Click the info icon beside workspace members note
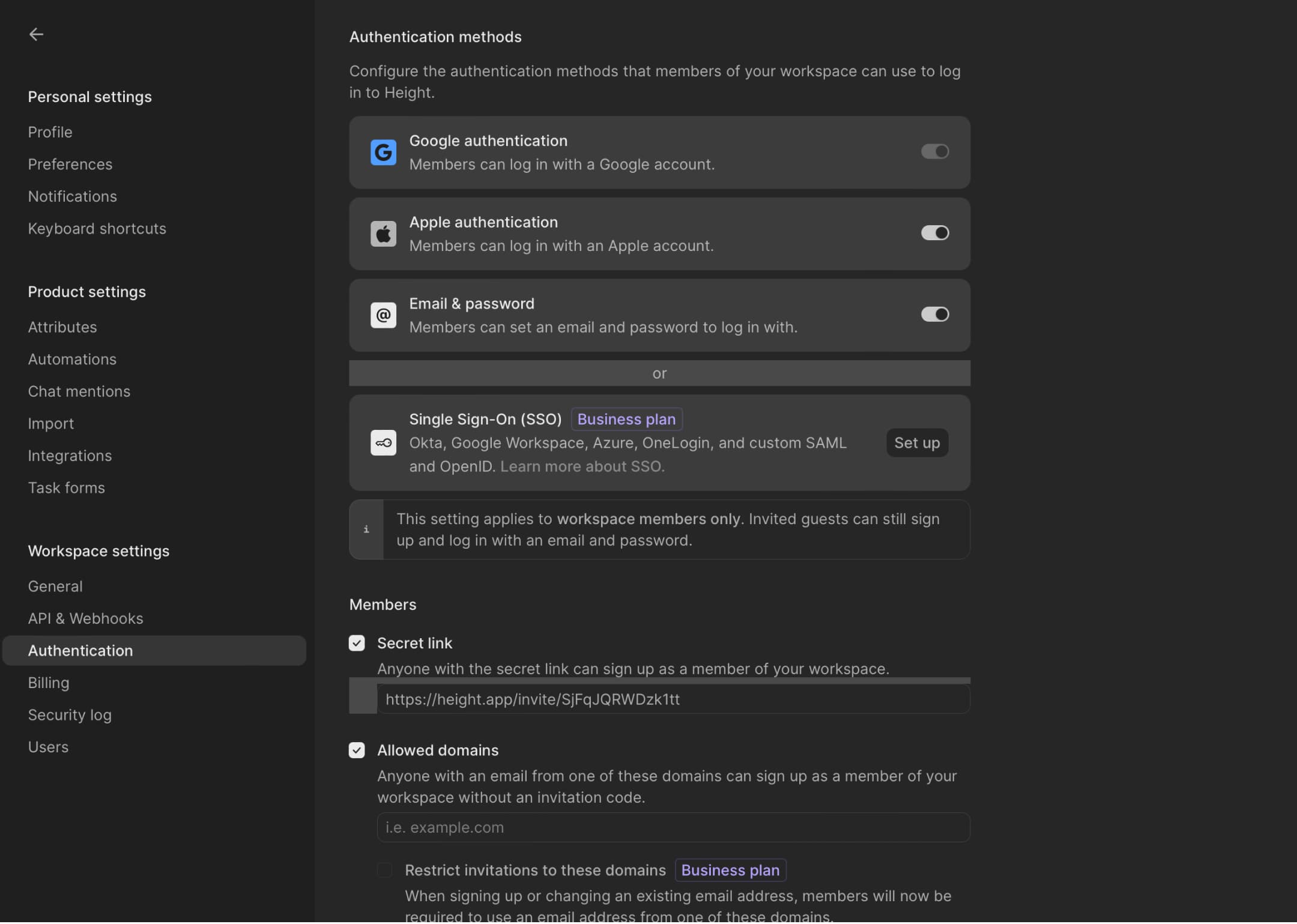 [366, 530]
